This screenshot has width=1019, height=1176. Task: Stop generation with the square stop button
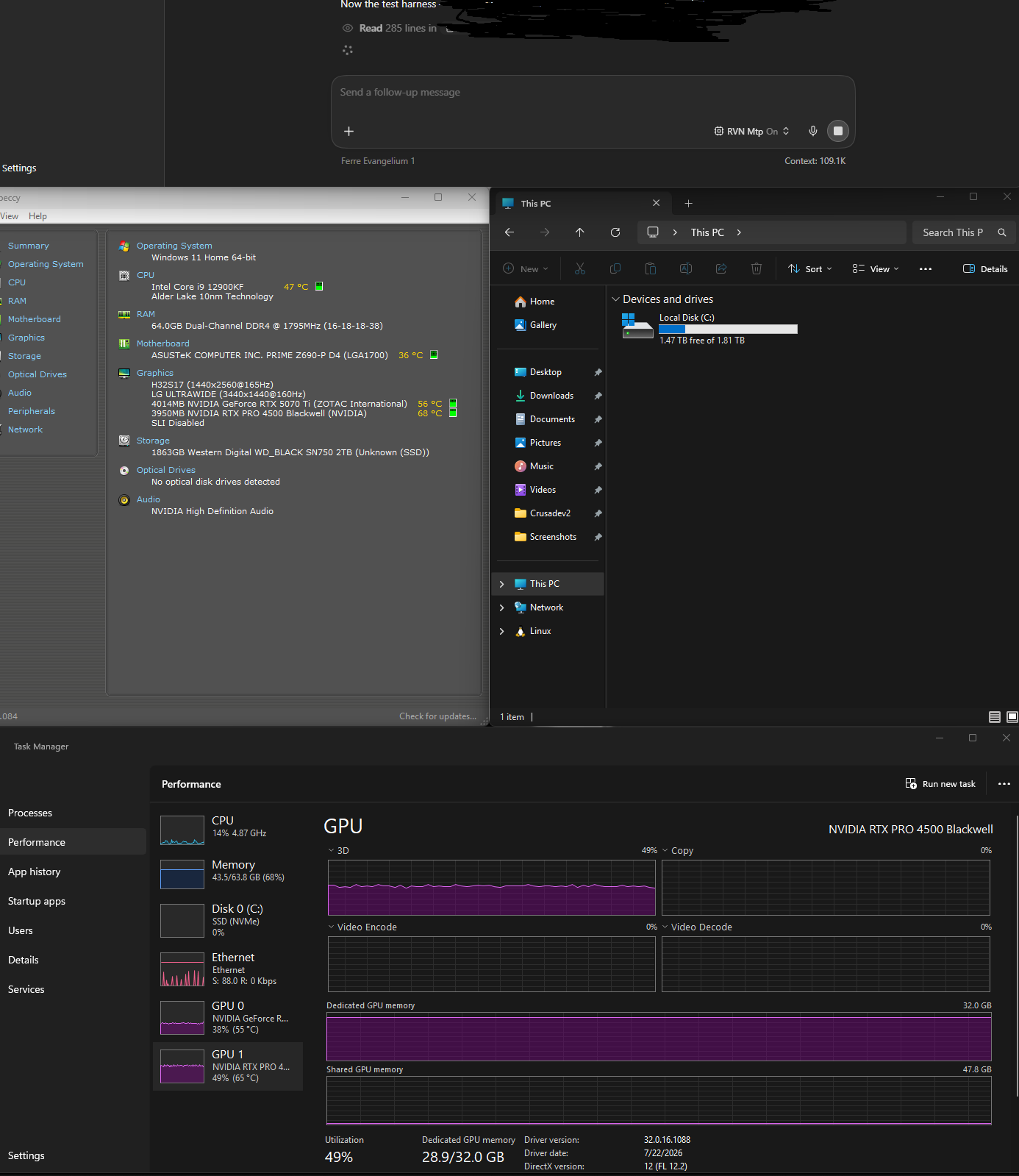[x=838, y=131]
